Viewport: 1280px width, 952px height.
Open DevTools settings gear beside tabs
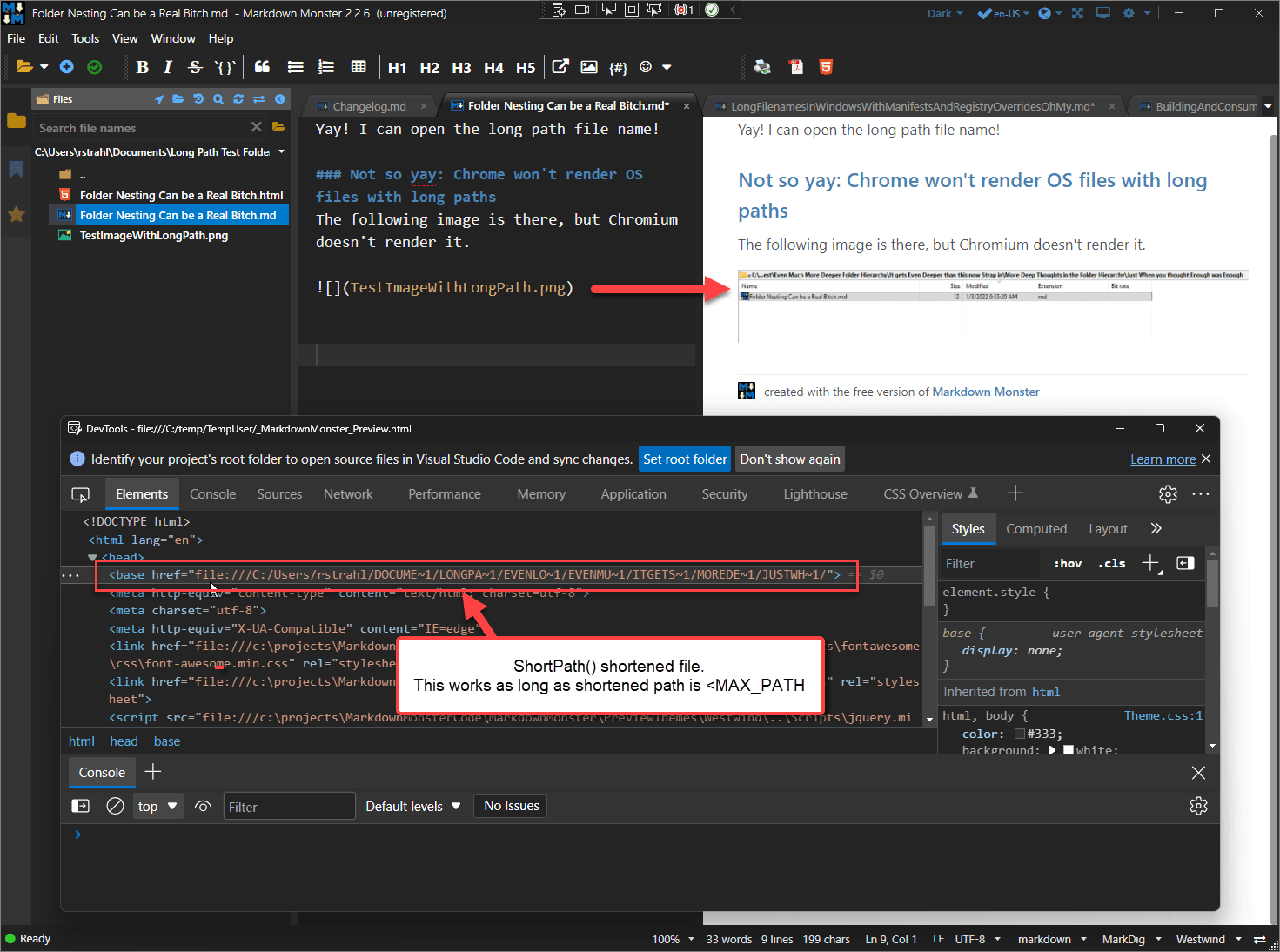tap(1168, 494)
